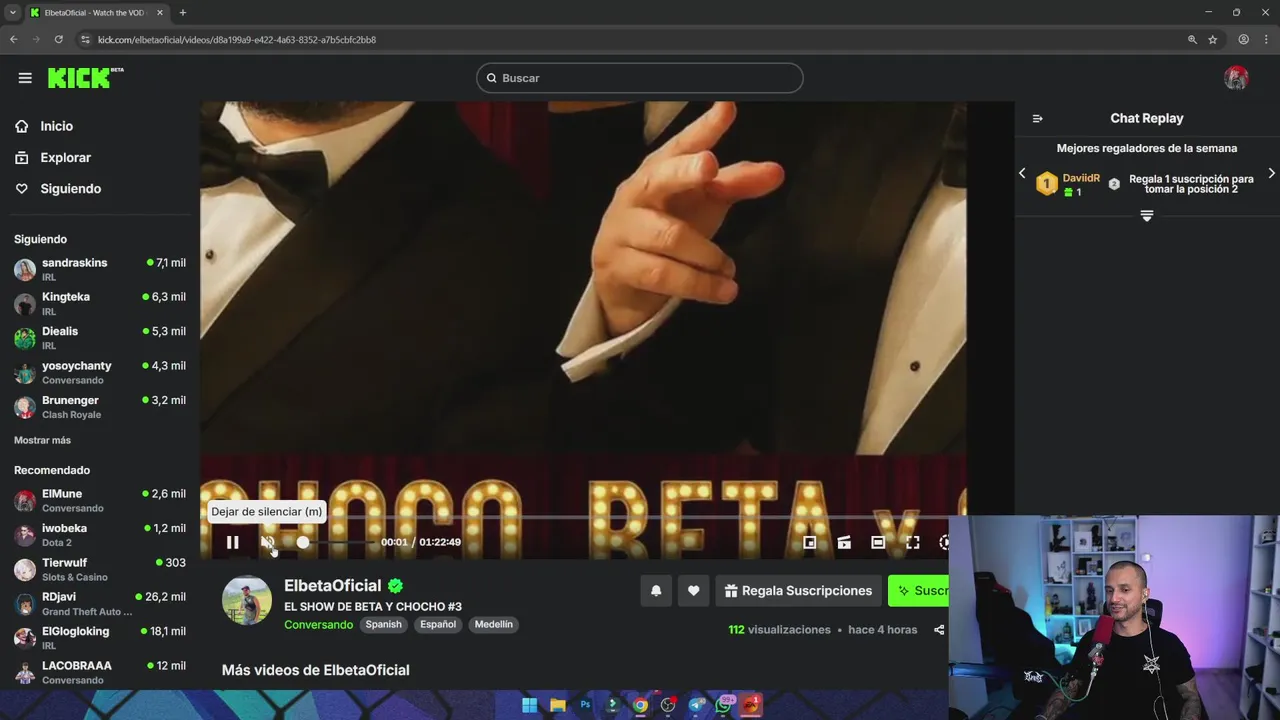Open iwobeka recommended channel
The width and height of the screenshot is (1280, 720).
point(100,535)
